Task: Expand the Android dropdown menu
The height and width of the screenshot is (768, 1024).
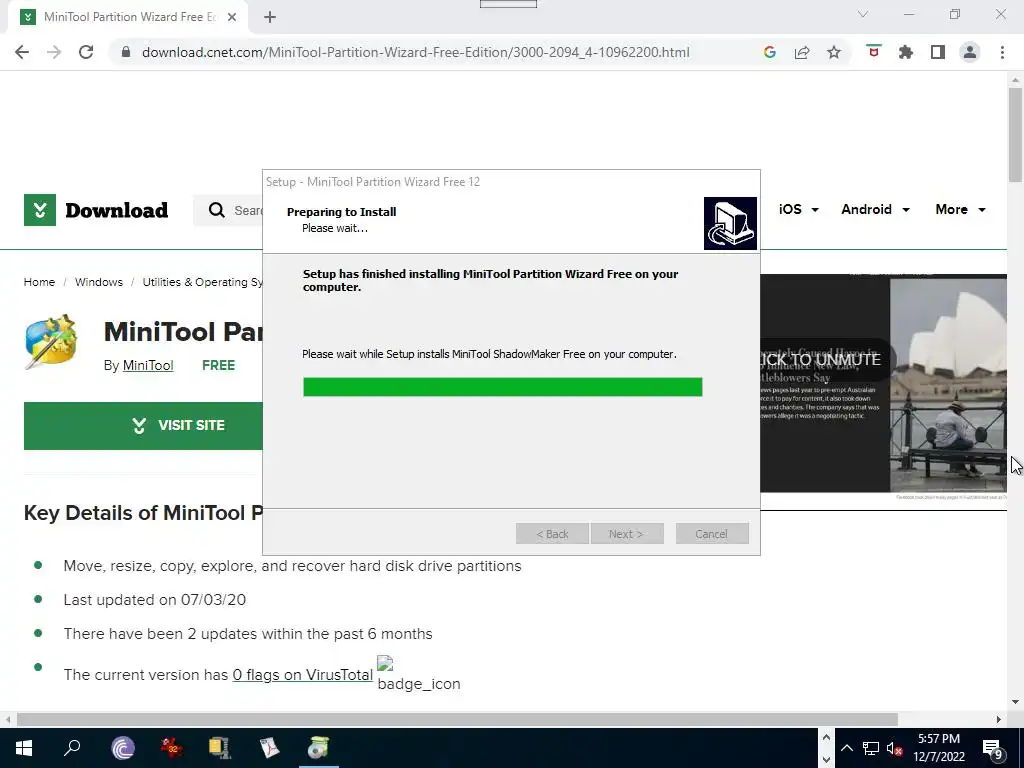Action: pos(876,210)
